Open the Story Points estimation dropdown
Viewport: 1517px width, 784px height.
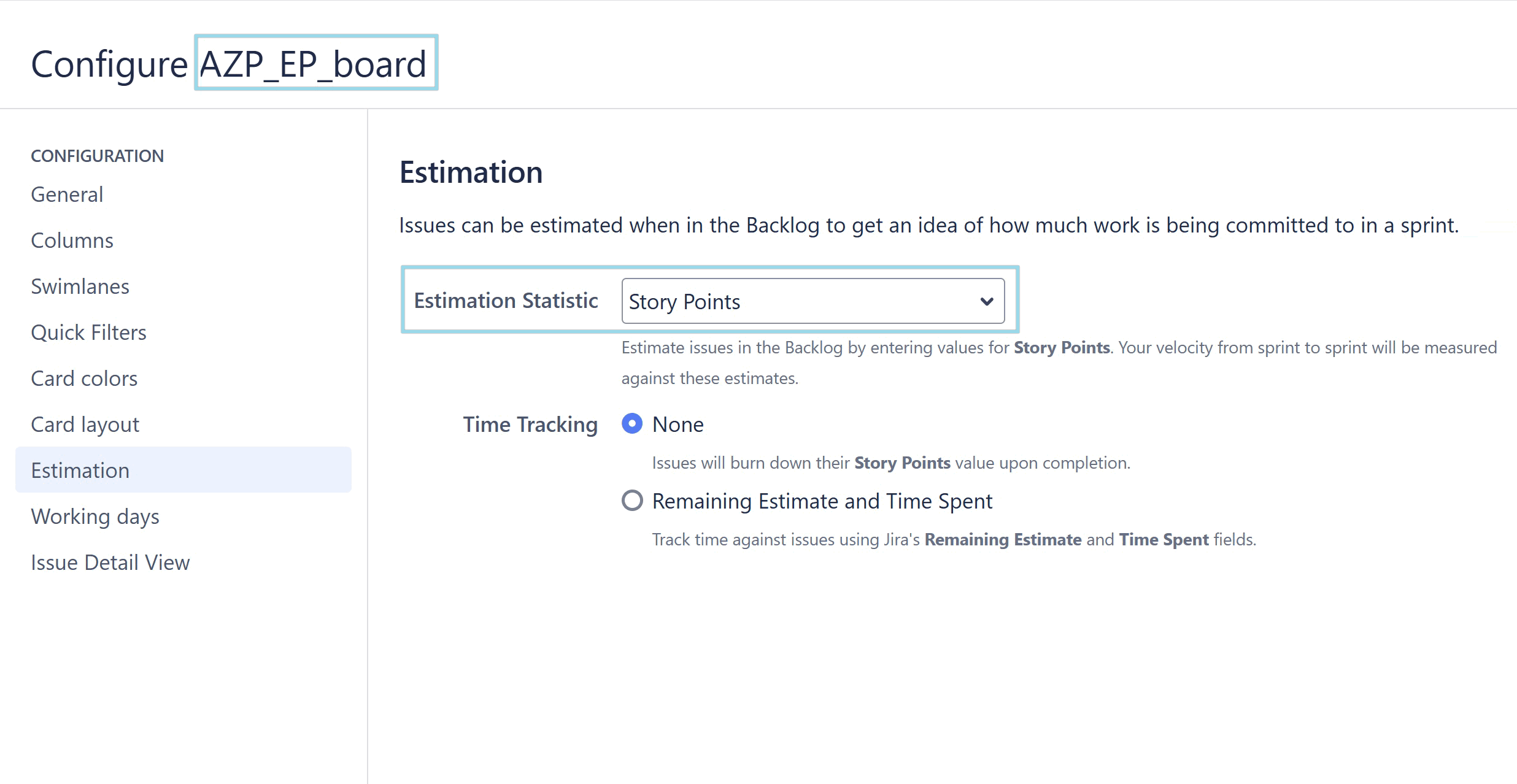point(798,301)
